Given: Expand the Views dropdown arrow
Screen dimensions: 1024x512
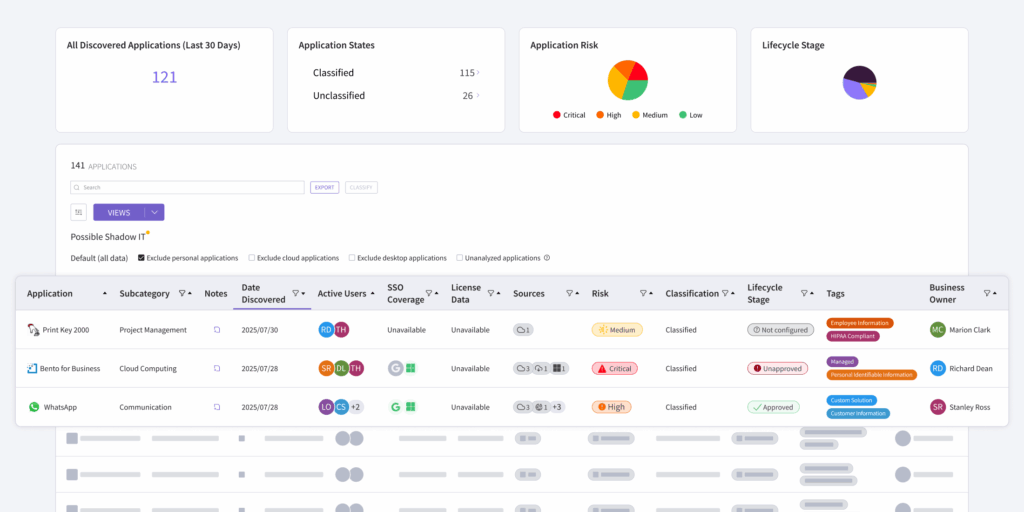Looking at the screenshot, I should click(x=155, y=212).
